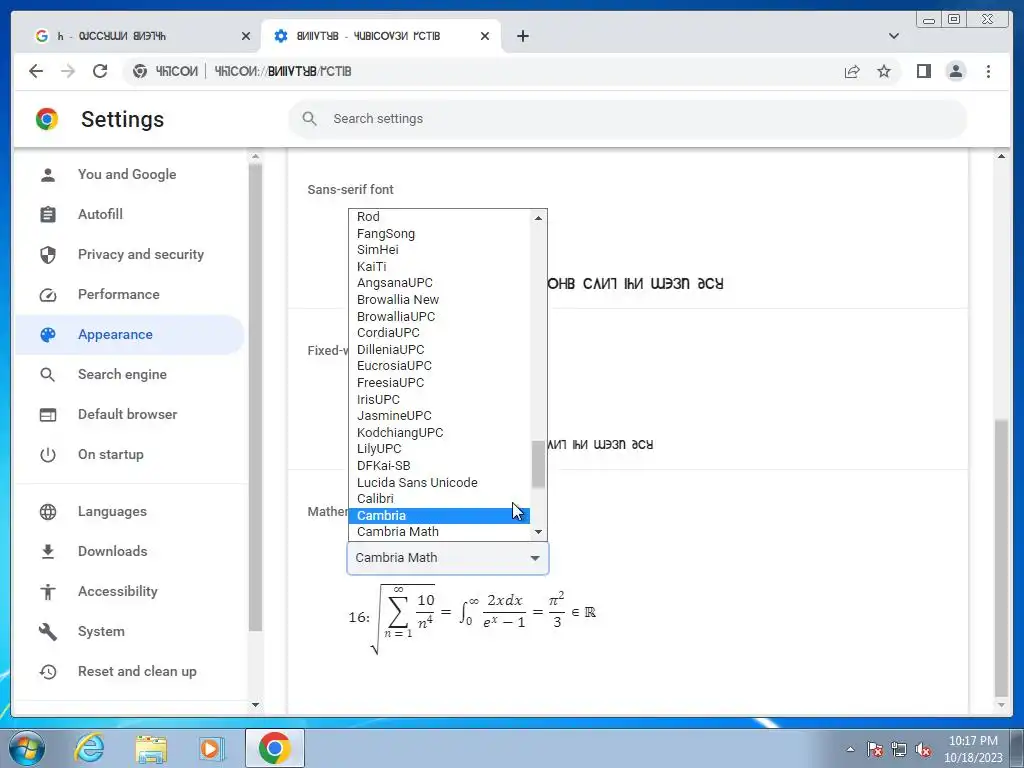
Task: Select the highlighted Cambria font option
Action: 440,515
